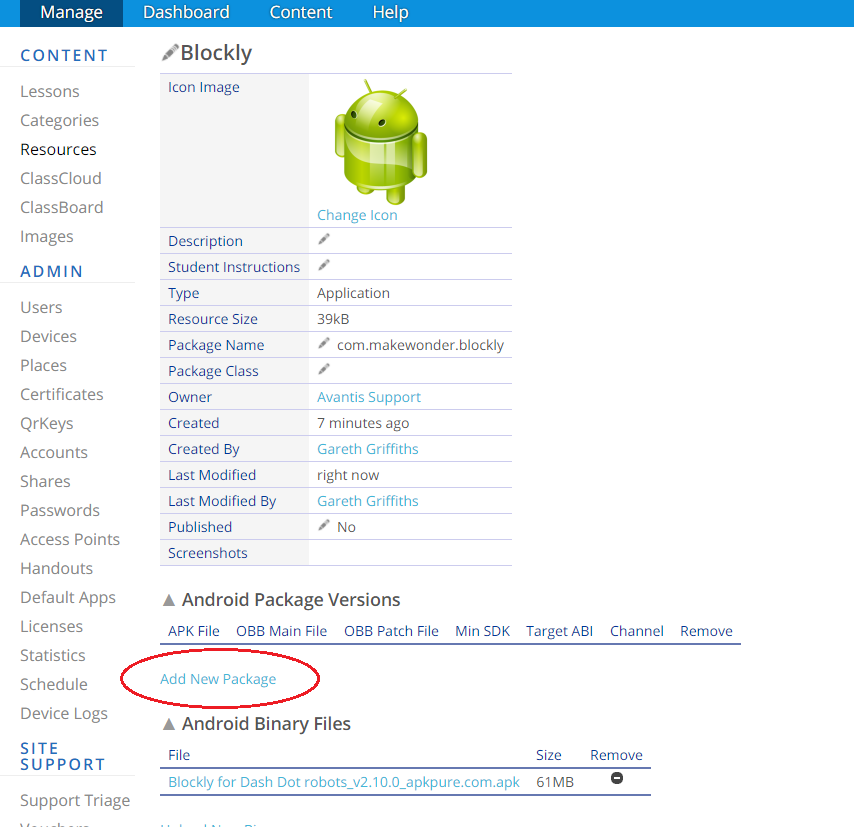Screen dimensions: 854x827
Task: Click the Channel column header
Action: tap(636, 631)
